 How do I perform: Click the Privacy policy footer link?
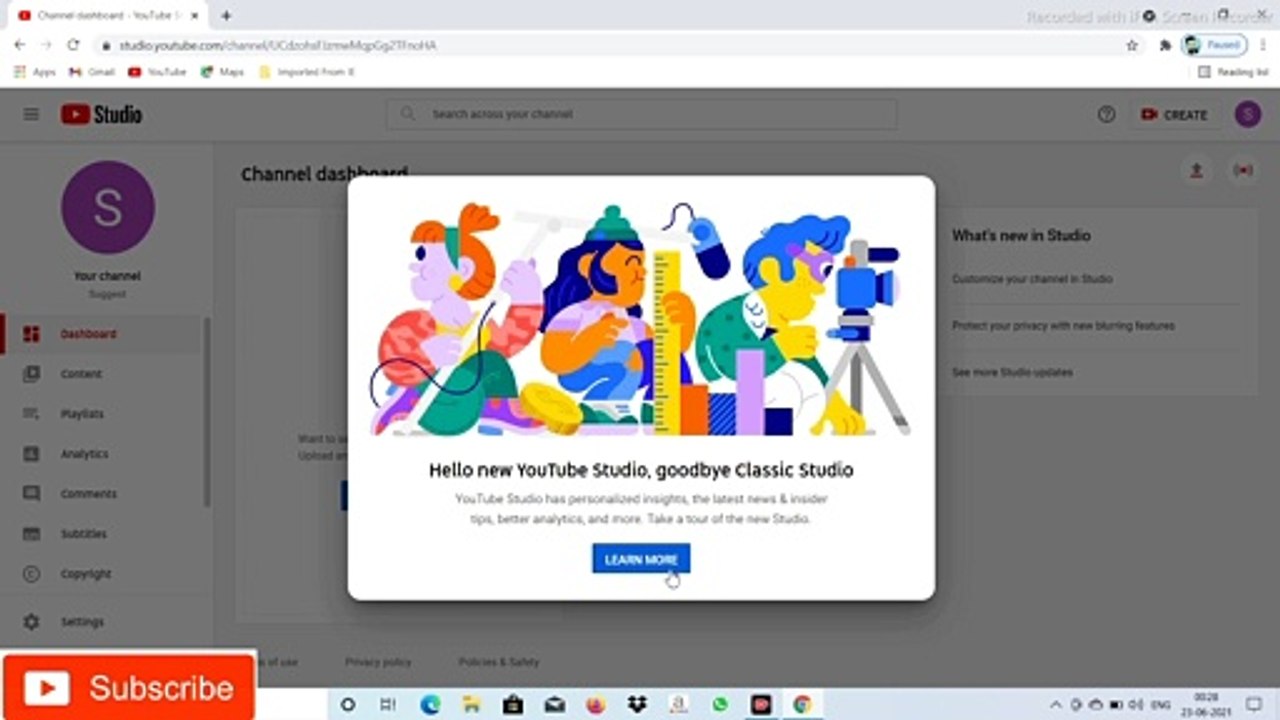pyautogui.click(x=378, y=662)
